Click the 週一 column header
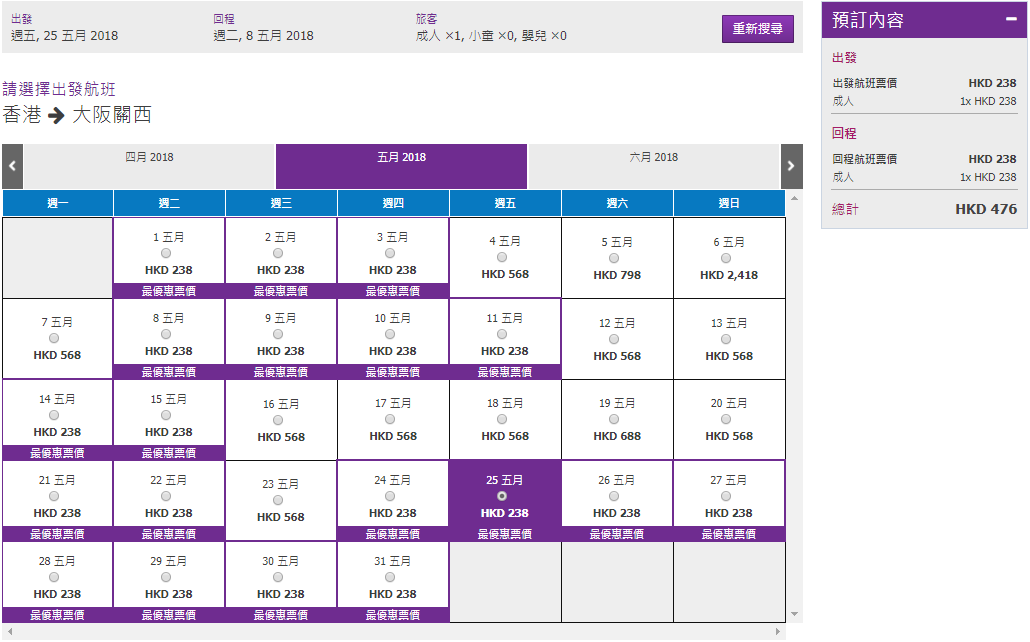This screenshot has height=642, width=1030. point(58,203)
